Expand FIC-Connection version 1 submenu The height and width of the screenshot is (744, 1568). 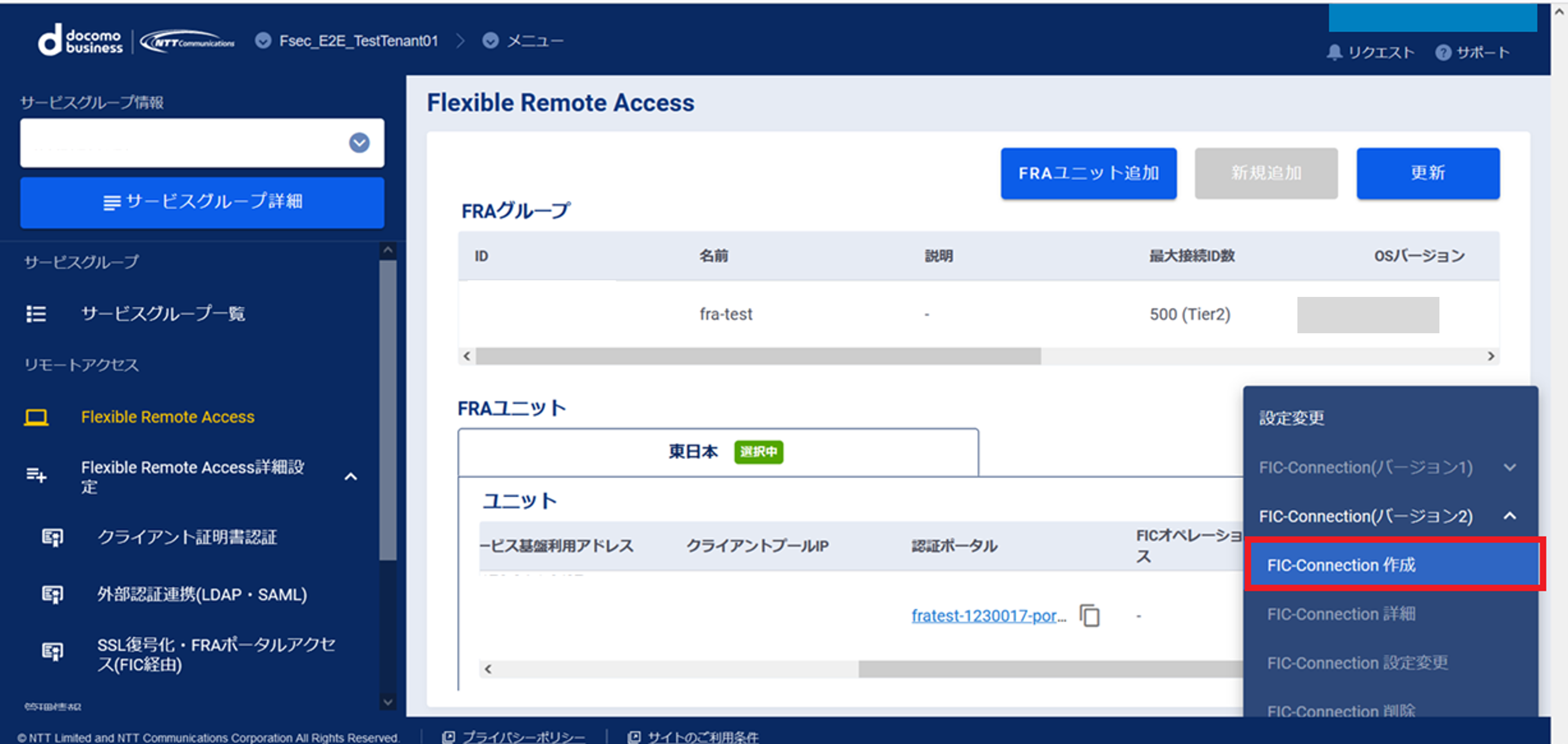tap(1510, 467)
